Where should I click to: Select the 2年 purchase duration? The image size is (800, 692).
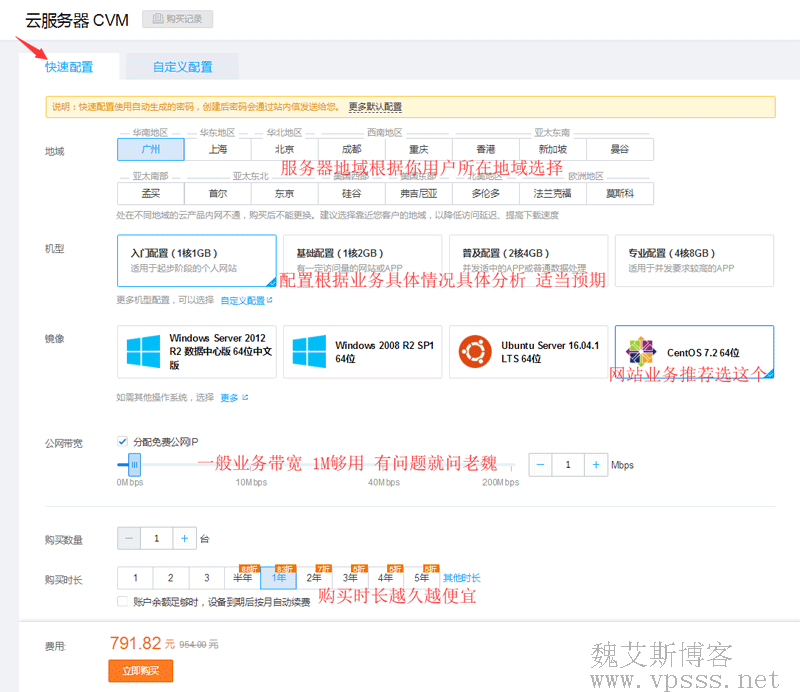point(314,578)
